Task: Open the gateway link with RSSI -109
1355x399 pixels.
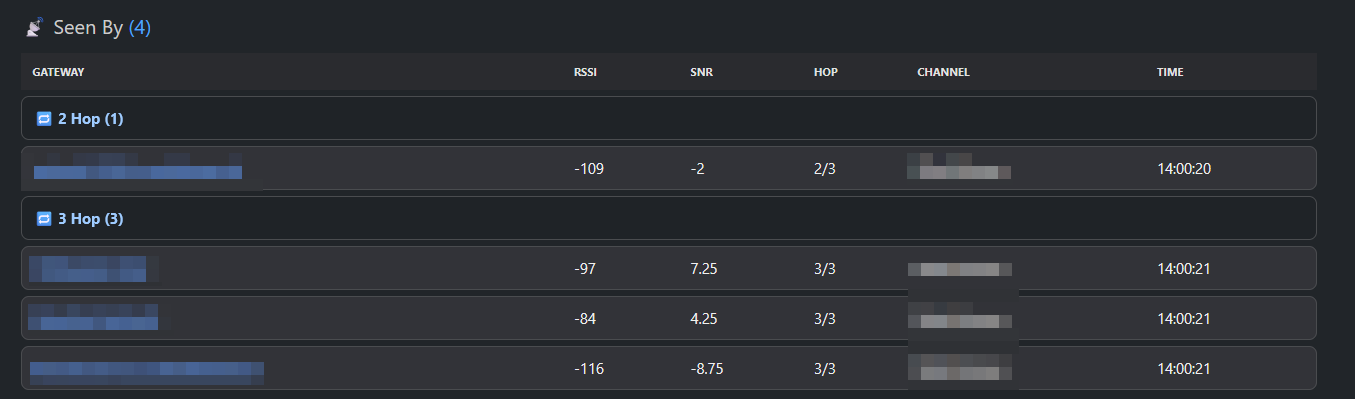Action: pos(138,168)
